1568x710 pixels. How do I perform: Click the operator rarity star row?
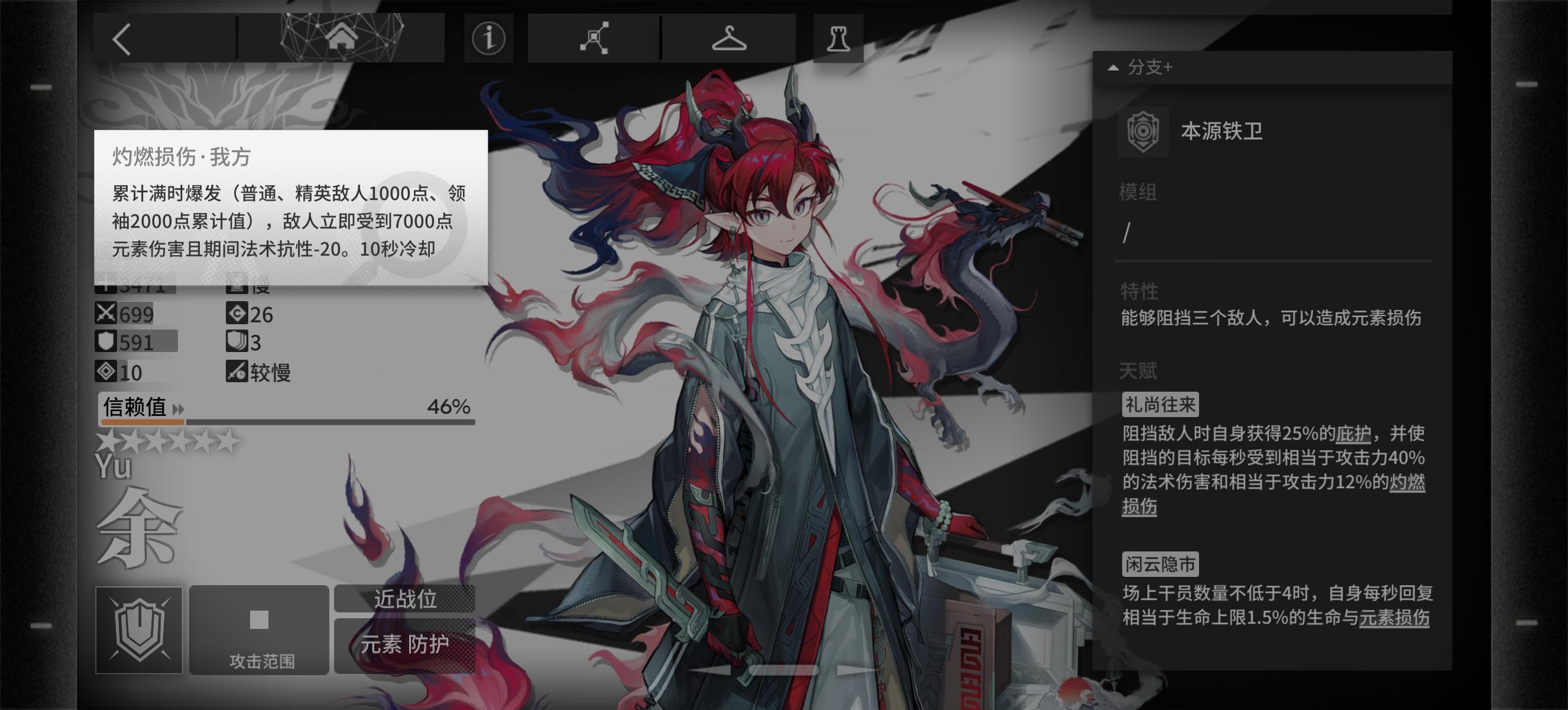[x=169, y=441]
